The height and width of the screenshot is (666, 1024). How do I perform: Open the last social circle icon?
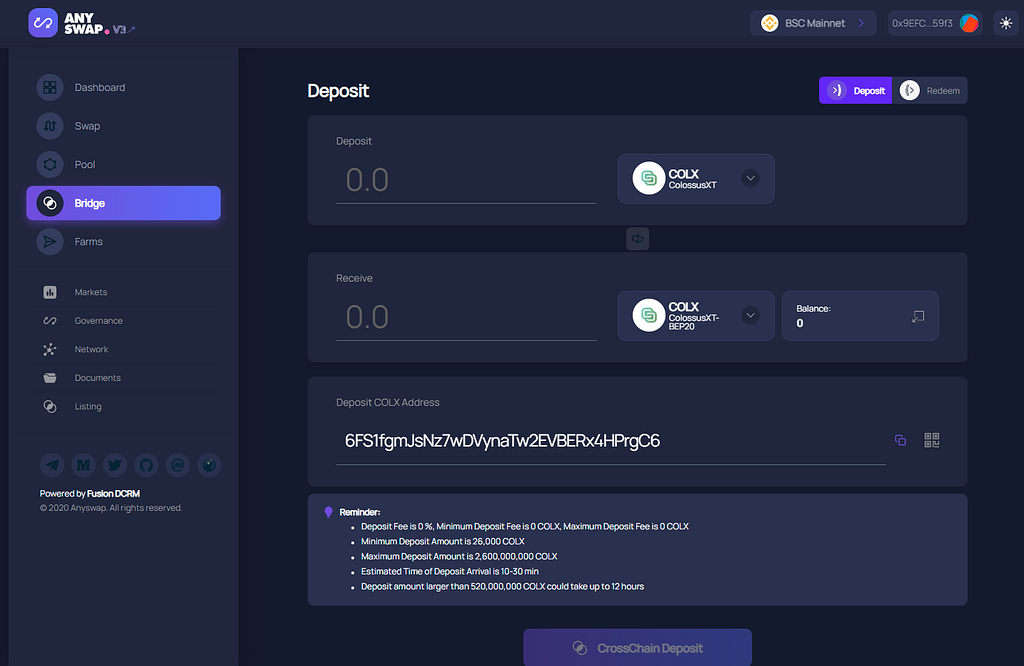[209, 465]
